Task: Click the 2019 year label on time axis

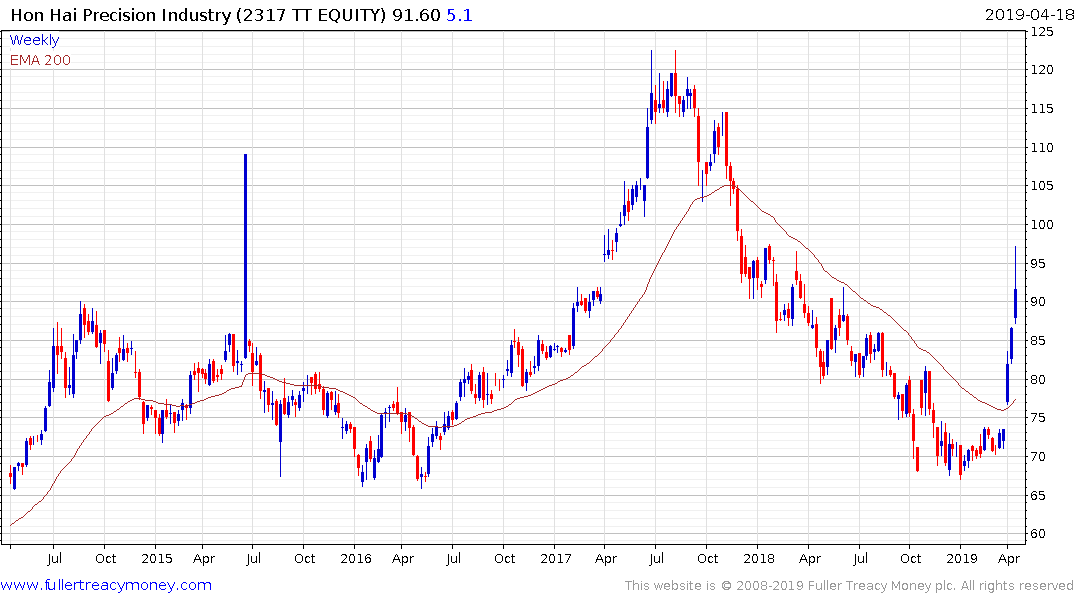Action: (x=961, y=558)
